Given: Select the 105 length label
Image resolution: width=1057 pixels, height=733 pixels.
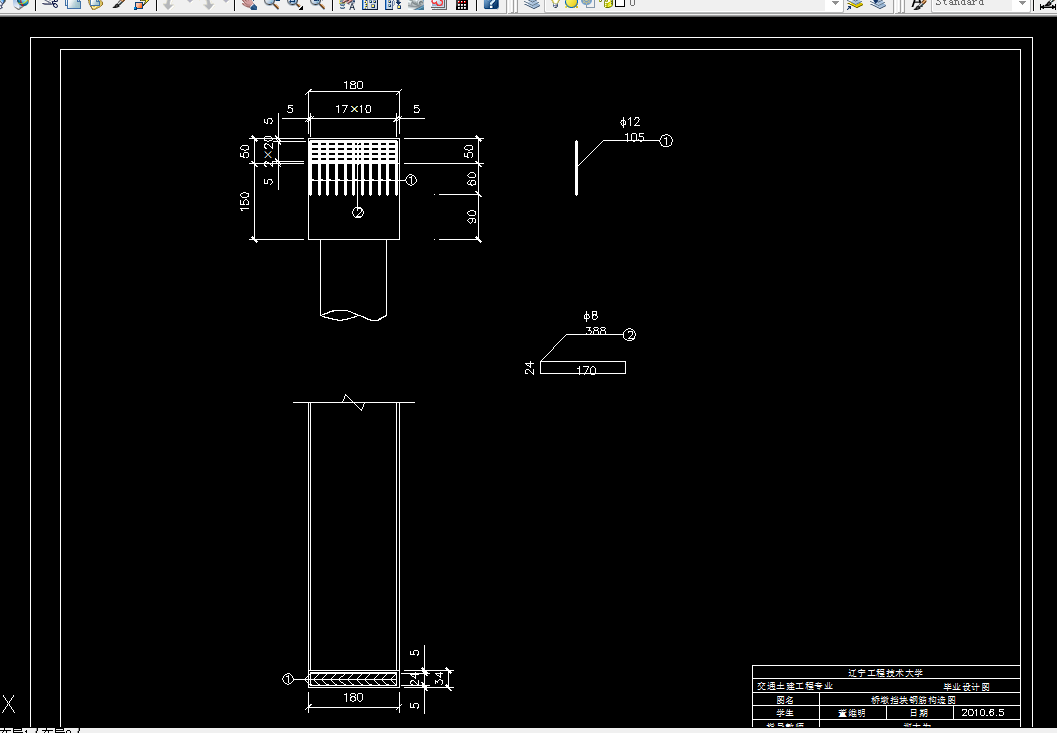Looking at the screenshot, I should click(634, 137).
